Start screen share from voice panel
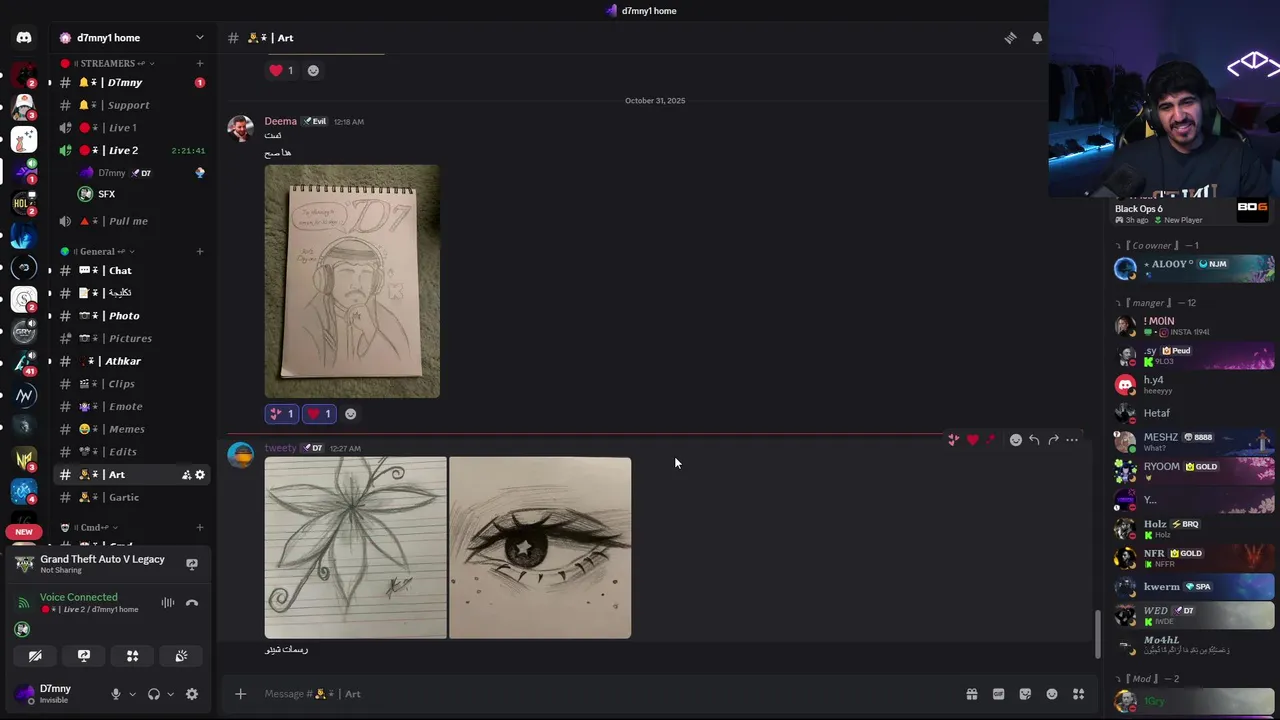Image resolution: width=1280 pixels, height=720 pixels. pyautogui.click(x=84, y=656)
